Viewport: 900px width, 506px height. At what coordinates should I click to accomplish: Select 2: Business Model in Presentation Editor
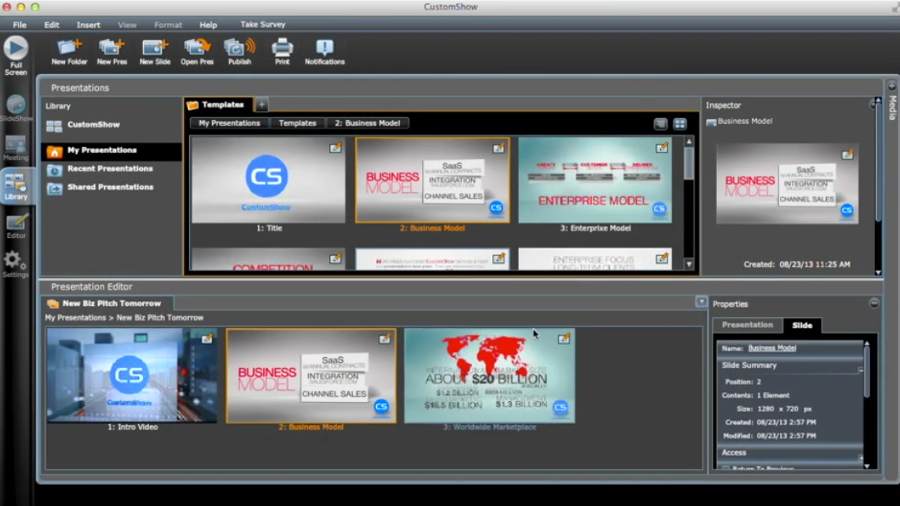311,376
